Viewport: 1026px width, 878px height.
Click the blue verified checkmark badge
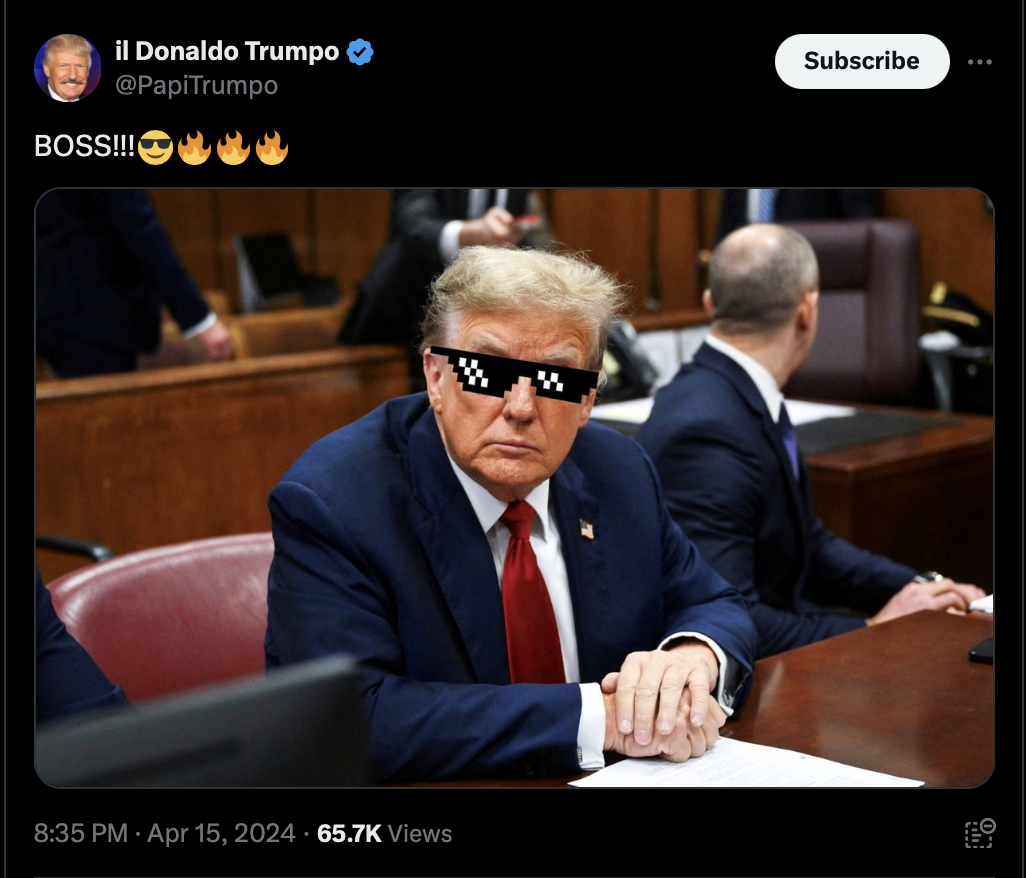(x=360, y=52)
